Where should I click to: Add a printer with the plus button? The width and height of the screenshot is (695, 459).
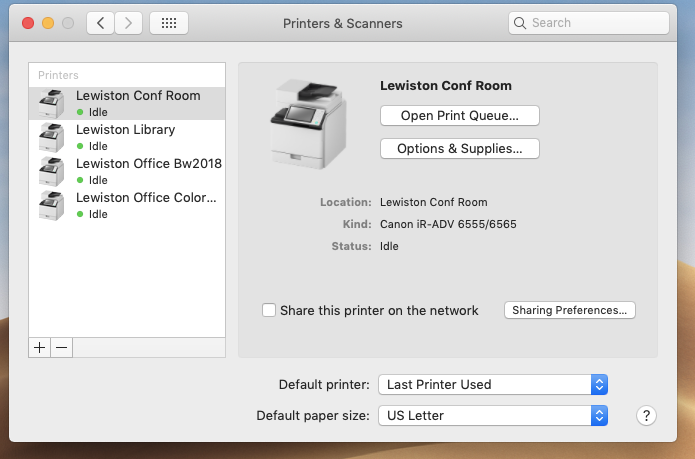tap(39, 348)
